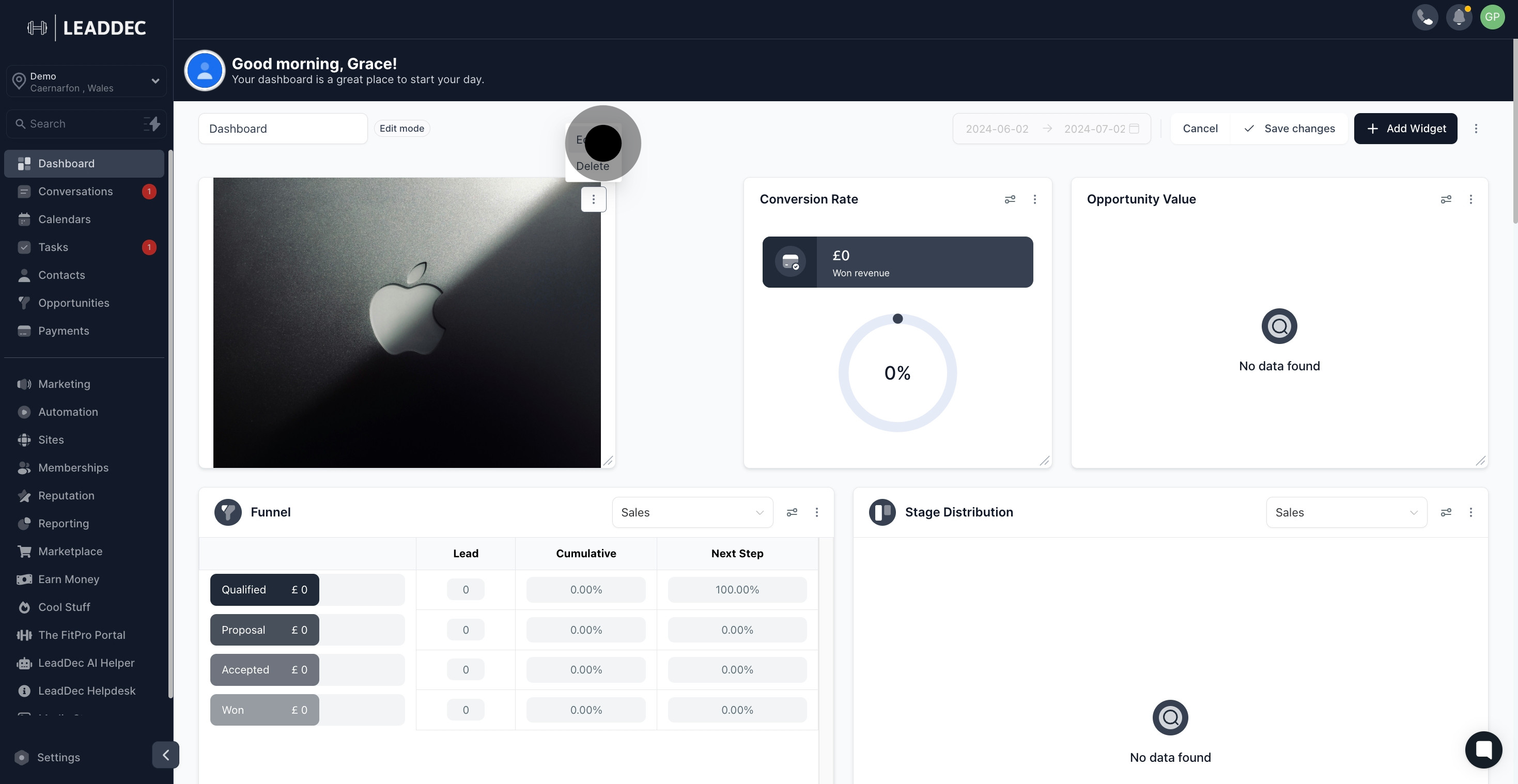
Task: Navigate to Contacts
Action: click(x=84, y=275)
